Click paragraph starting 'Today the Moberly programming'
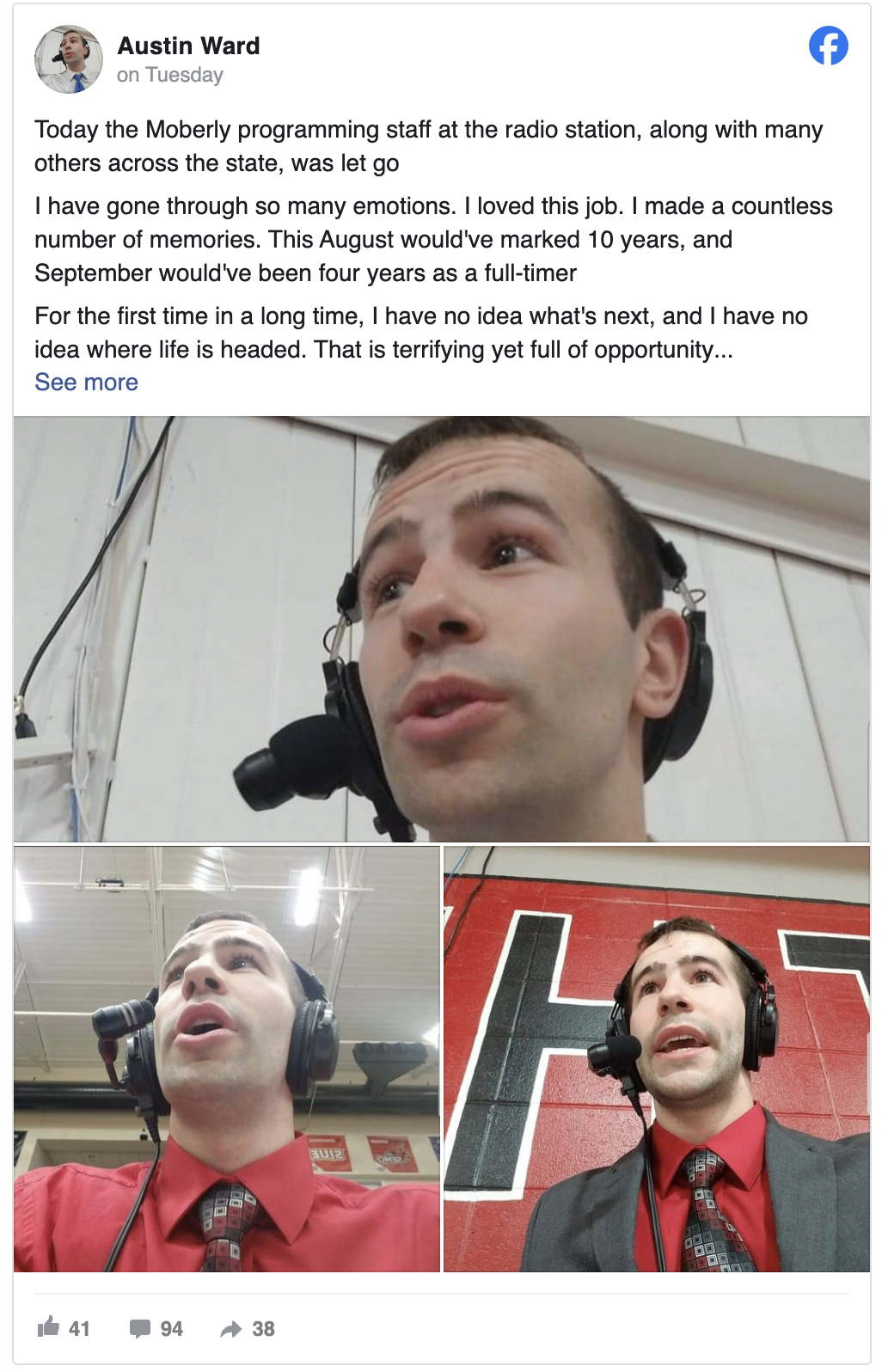The height and width of the screenshot is (1372, 882). [429, 146]
